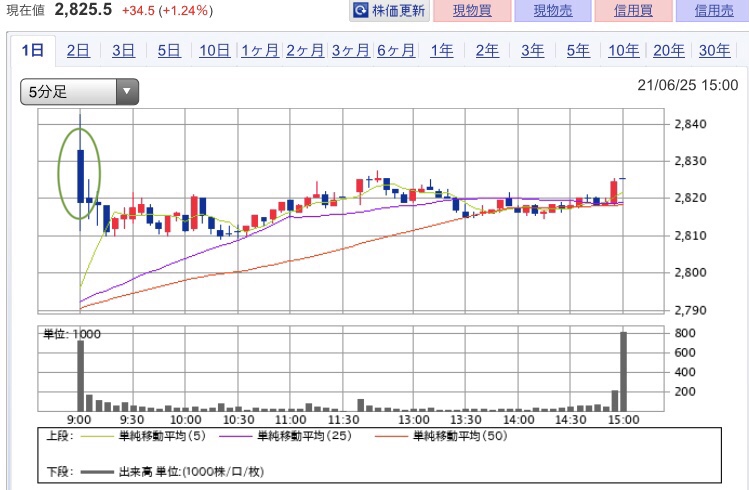The image size is (749, 490).
Task: Open the 信用売 order link
Action: click(714, 10)
